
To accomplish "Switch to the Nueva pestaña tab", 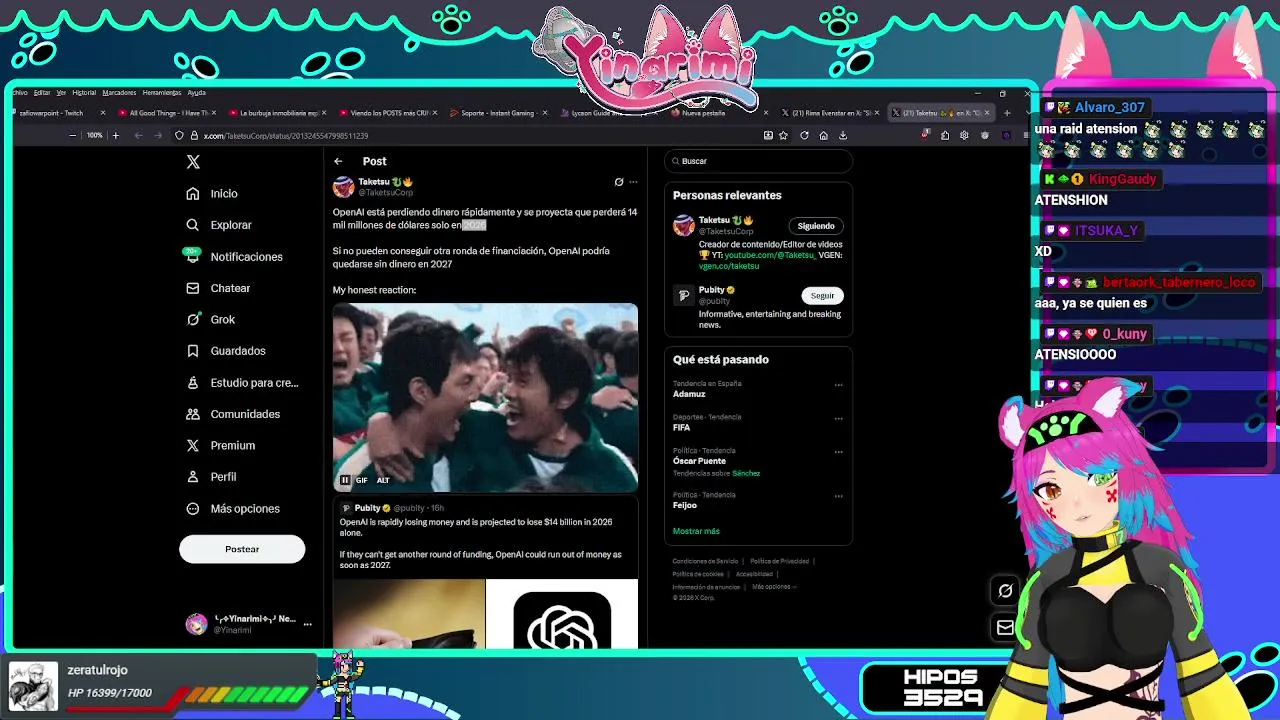I will coord(718,113).
